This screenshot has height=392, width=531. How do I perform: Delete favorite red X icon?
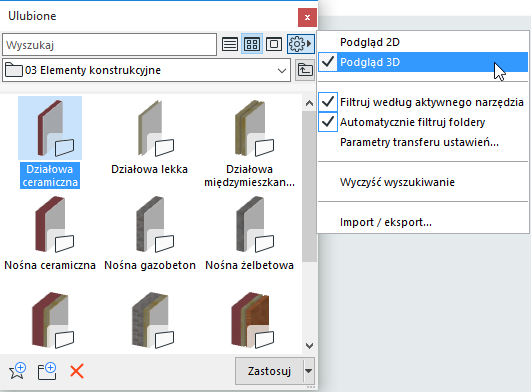pos(77,371)
